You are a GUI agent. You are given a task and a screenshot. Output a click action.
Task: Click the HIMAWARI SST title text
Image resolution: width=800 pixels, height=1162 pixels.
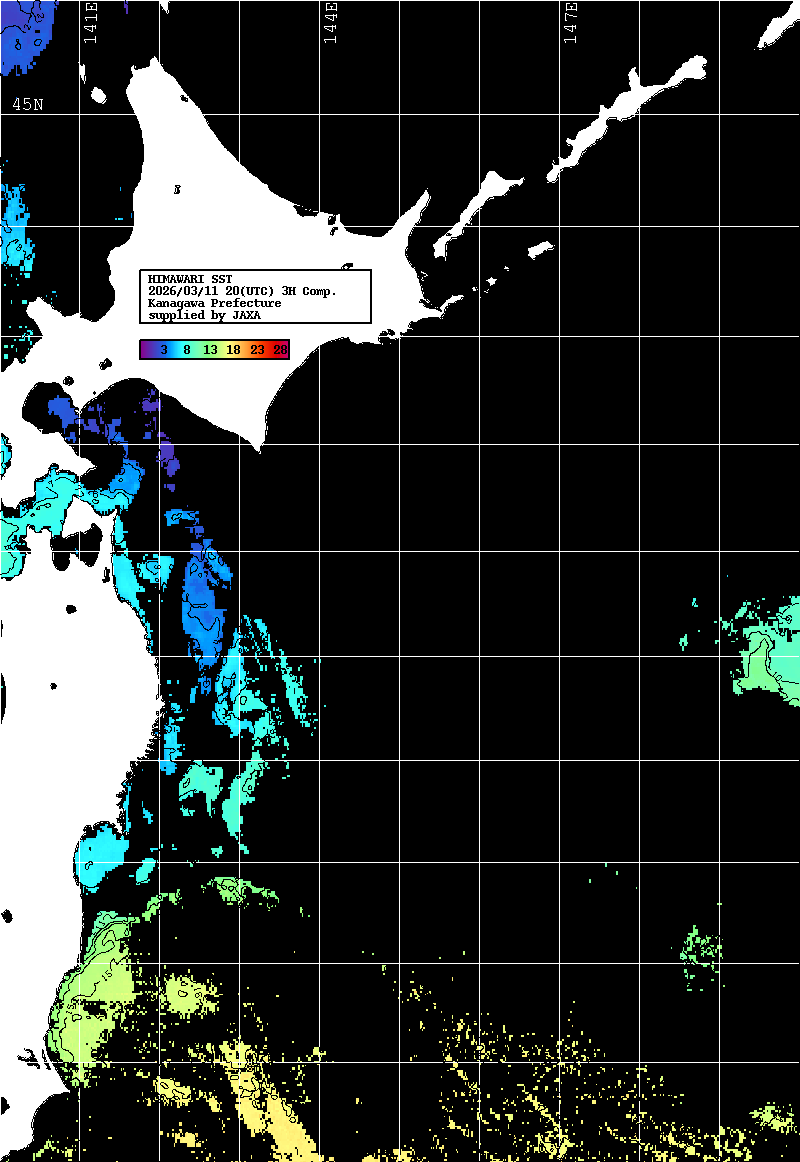click(x=190, y=278)
